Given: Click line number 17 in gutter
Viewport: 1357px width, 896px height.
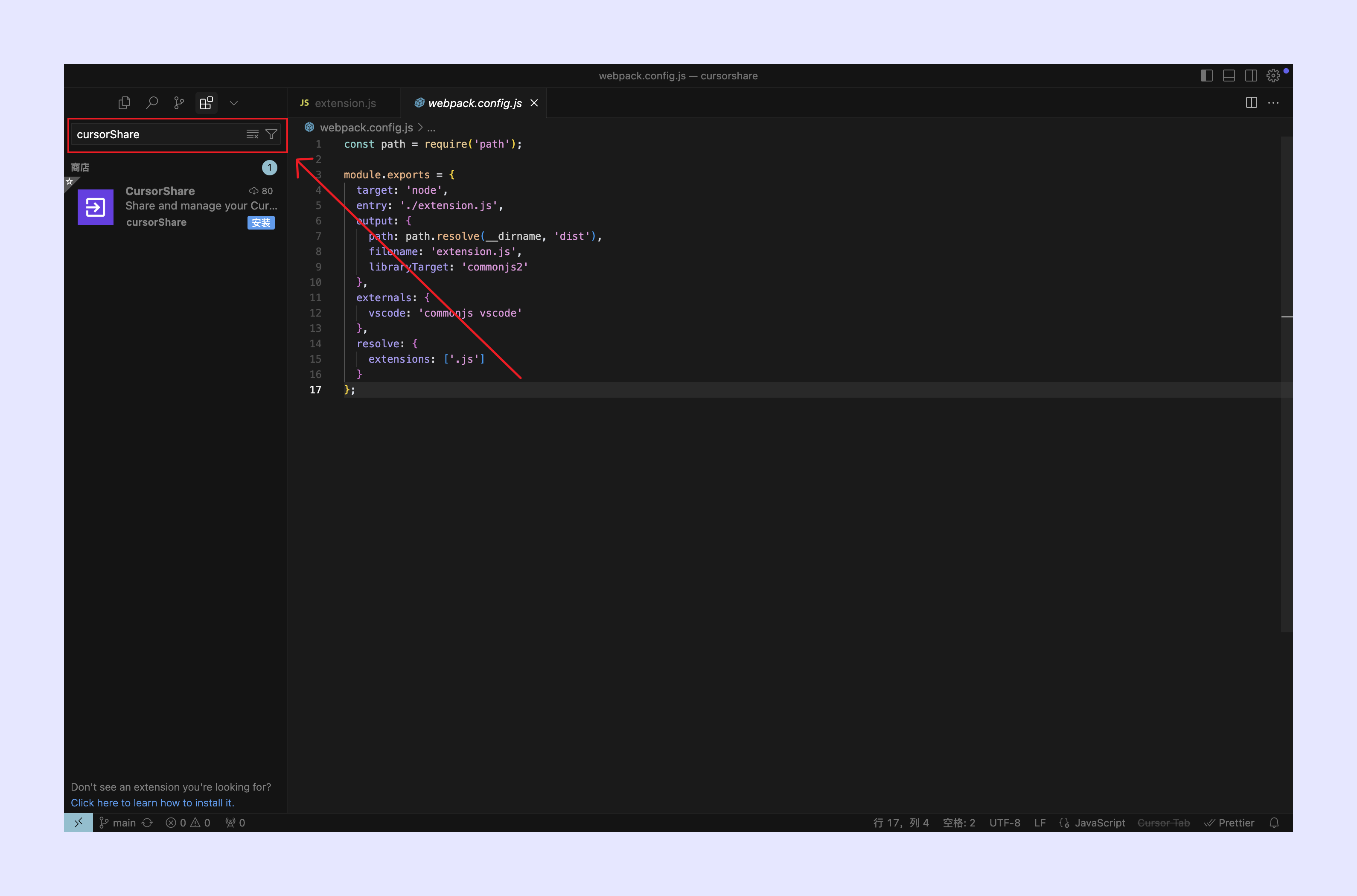Looking at the screenshot, I should click(x=315, y=390).
